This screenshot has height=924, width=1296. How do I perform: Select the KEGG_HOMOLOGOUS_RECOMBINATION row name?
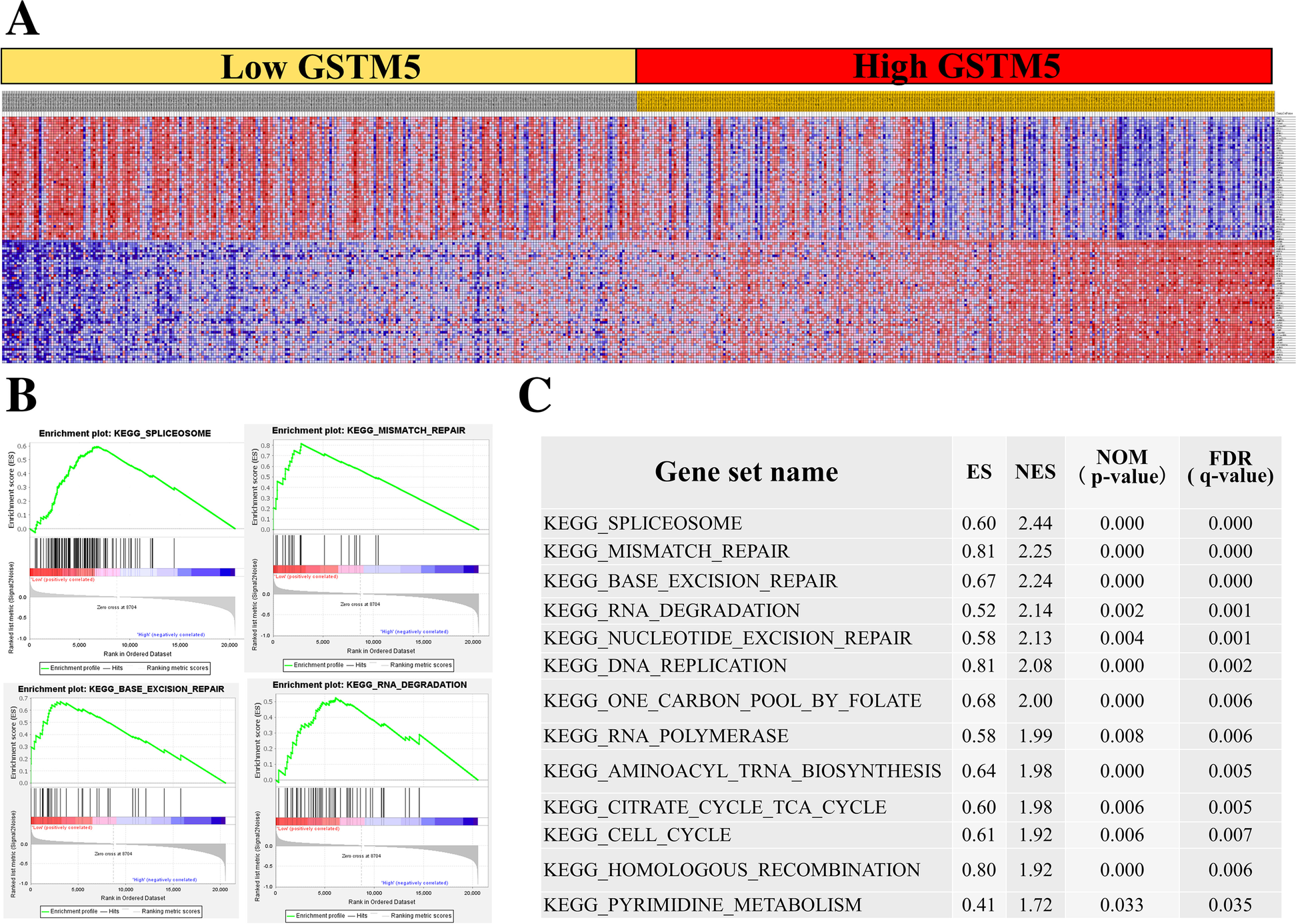pyautogui.click(x=731, y=870)
